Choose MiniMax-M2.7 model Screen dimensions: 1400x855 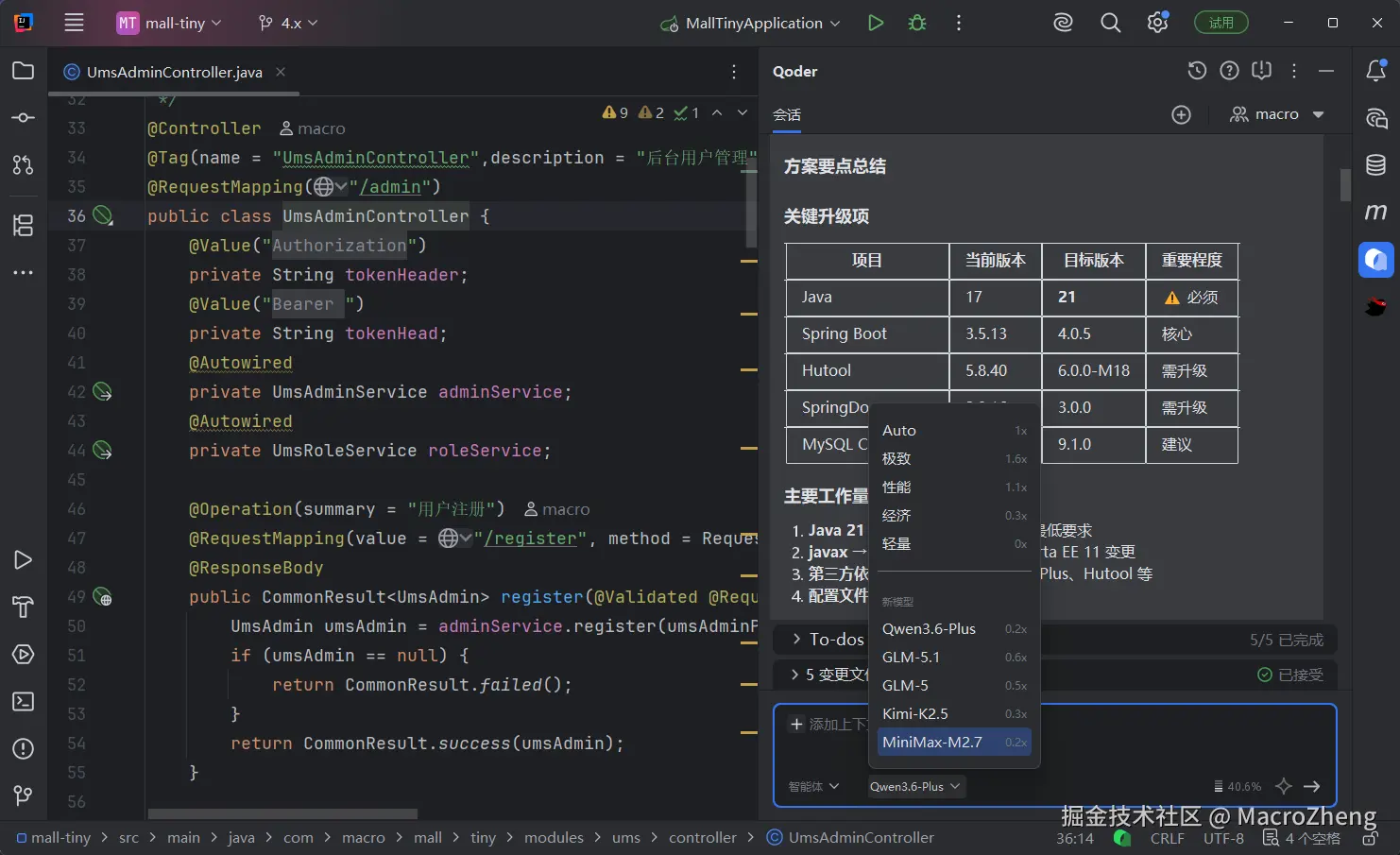point(954,742)
